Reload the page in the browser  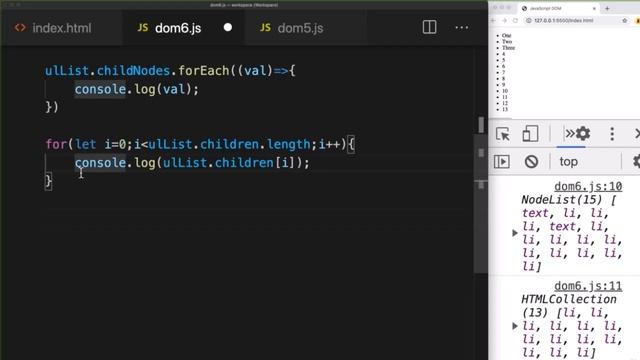click(515, 20)
